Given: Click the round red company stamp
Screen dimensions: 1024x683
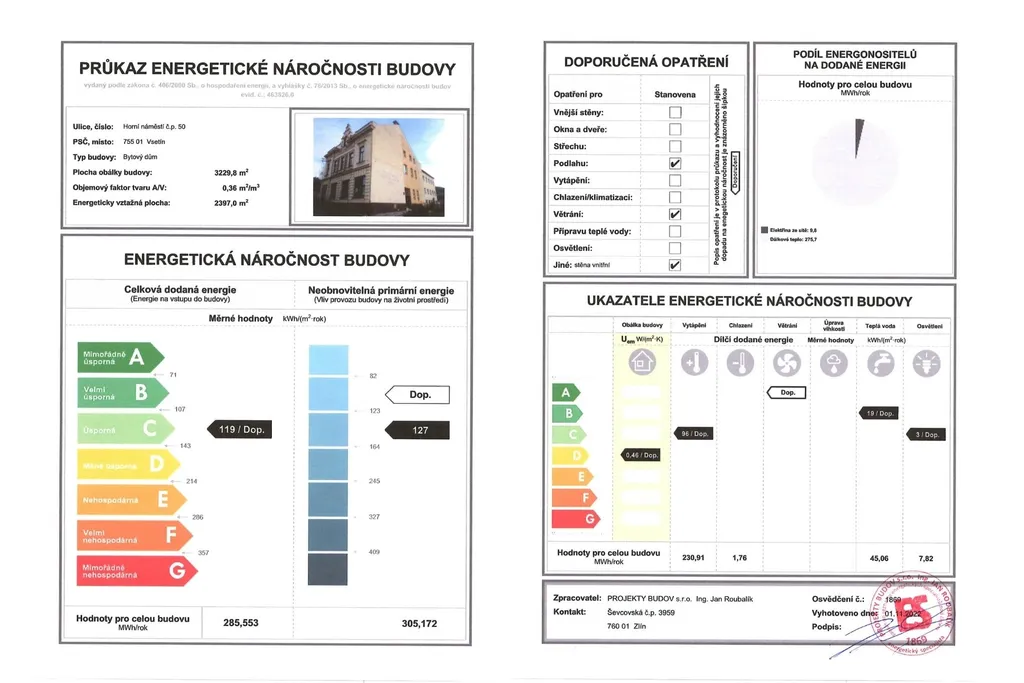Looking at the screenshot, I should pyautogui.click(x=914, y=613).
